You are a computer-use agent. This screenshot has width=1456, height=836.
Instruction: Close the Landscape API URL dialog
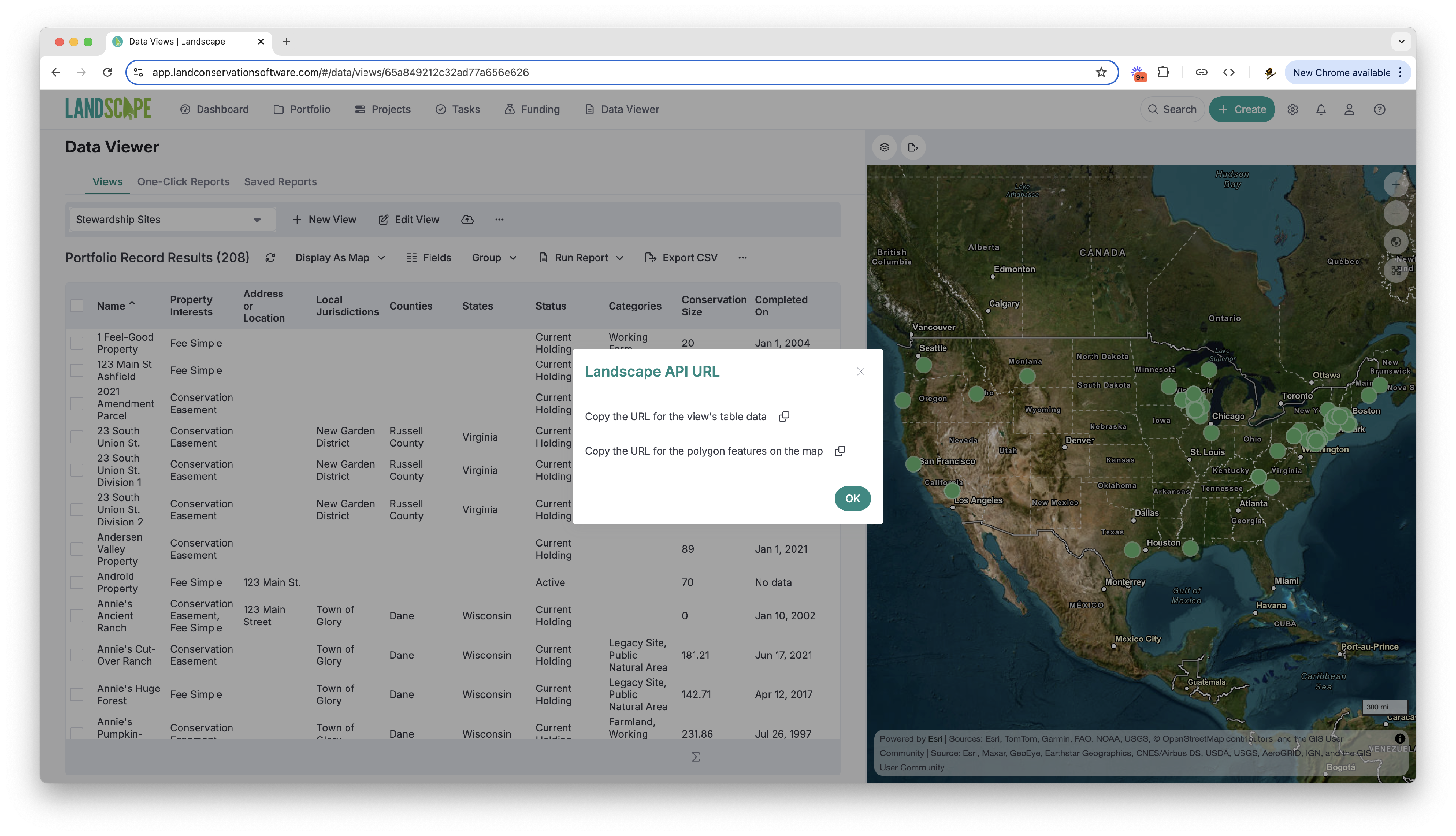860,372
